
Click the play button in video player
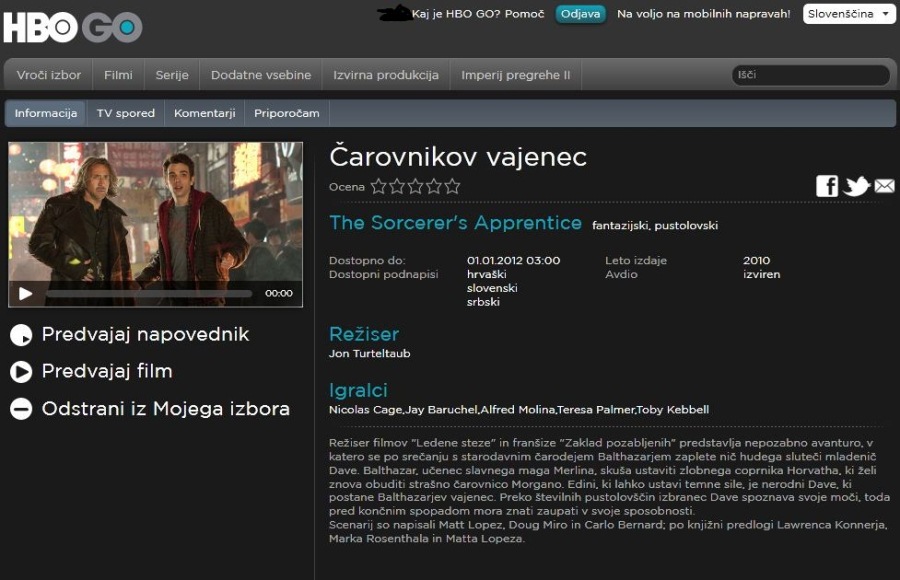coord(25,293)
